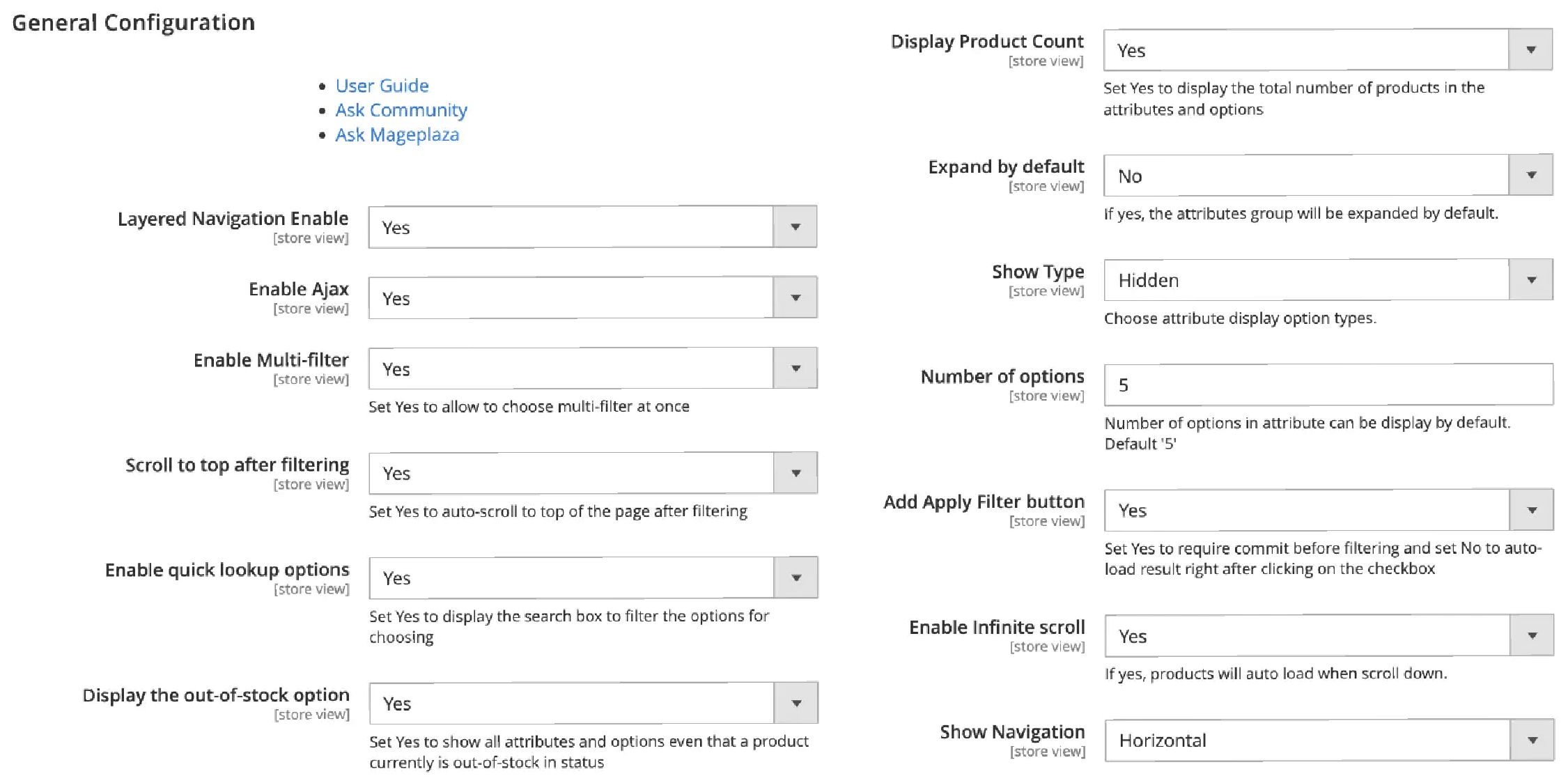Viewport: 1568px width, 783px height.
Task: Open Scroll to top after filtering dropdown
Action: pos(593,473)
